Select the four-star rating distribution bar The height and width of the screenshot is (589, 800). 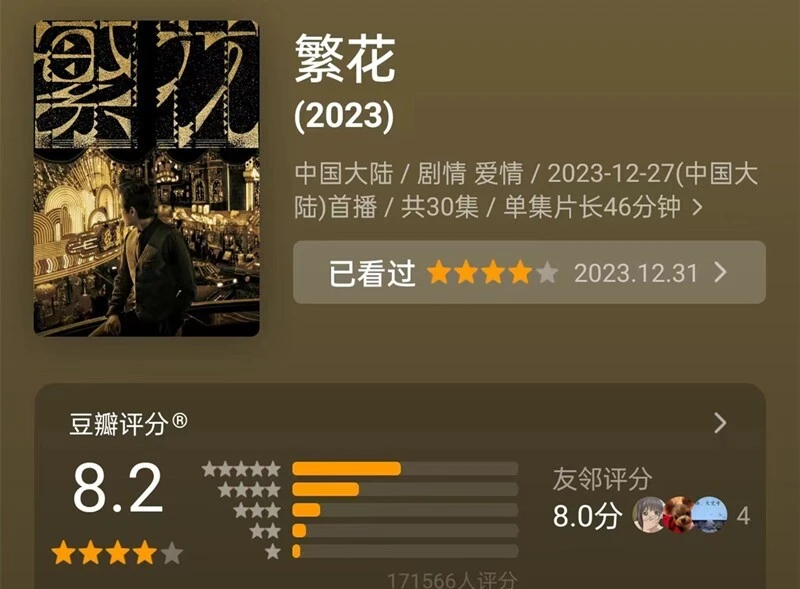(x=405, y=489)
